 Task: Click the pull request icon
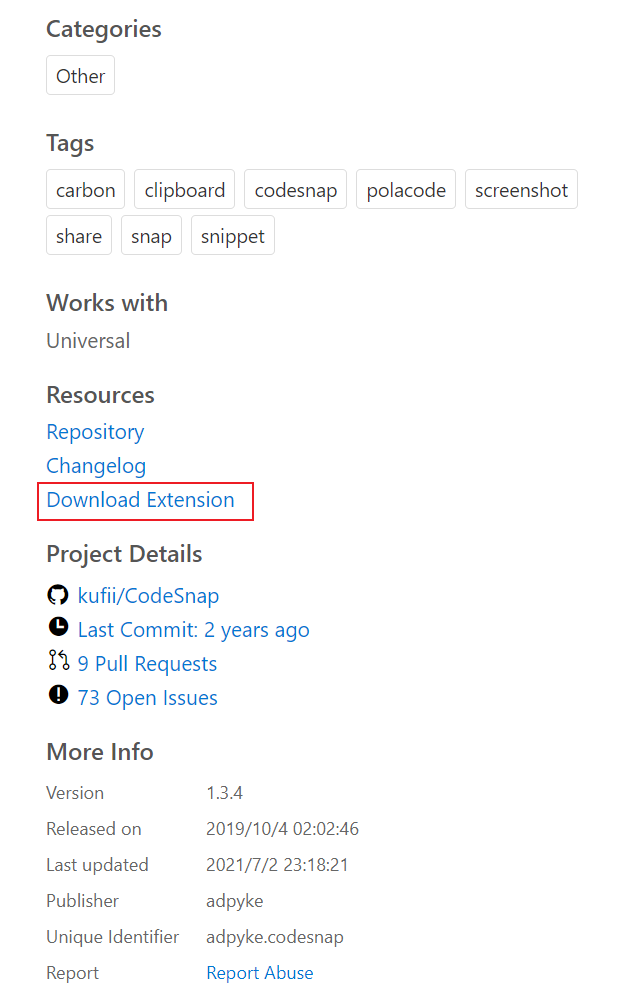tap(58, 661)
